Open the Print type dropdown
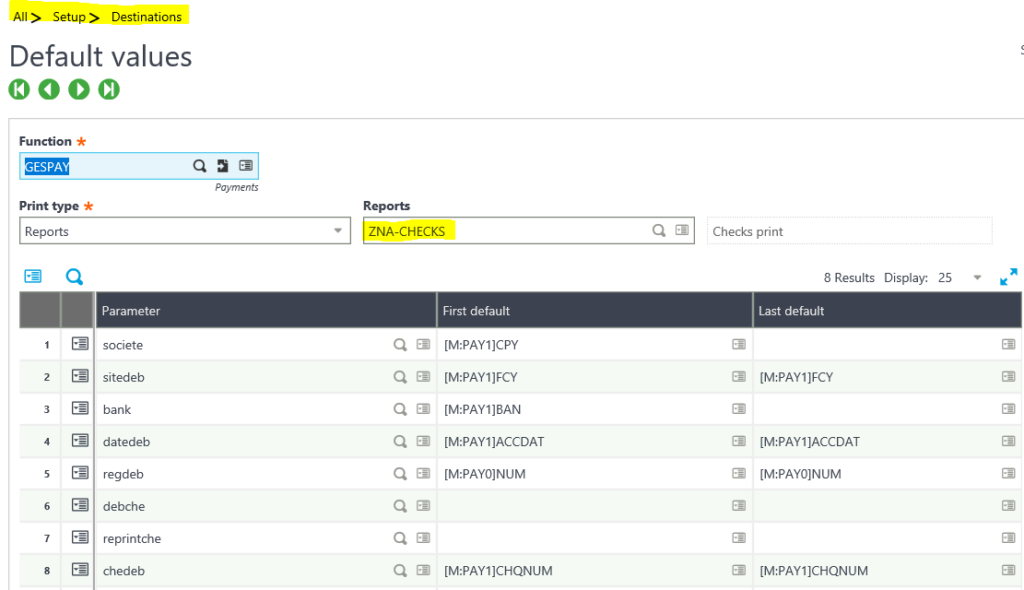This screenshot has height=590, width=1024. [x=337, y=230]
